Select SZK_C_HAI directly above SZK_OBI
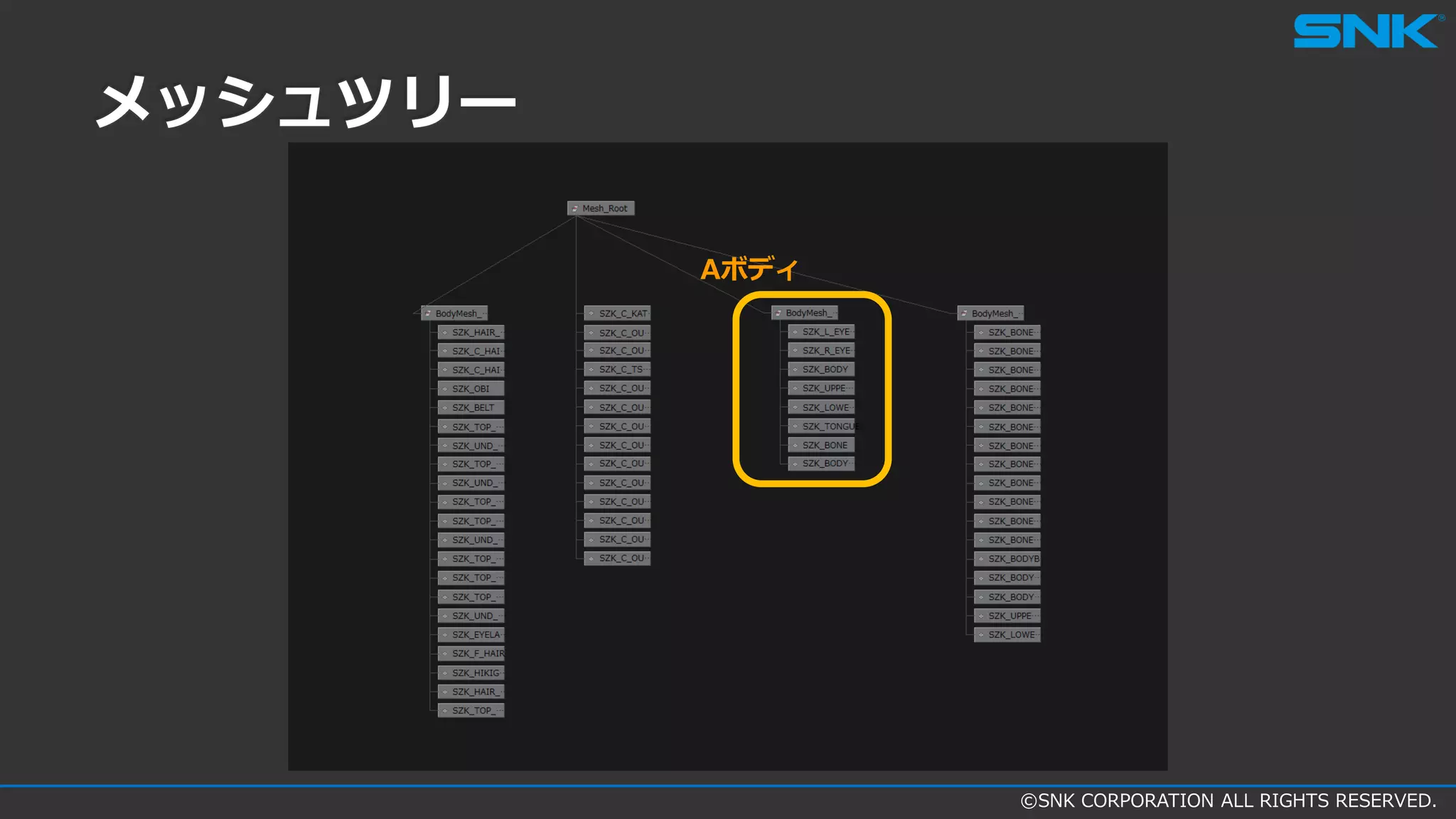 pos(471,370)
